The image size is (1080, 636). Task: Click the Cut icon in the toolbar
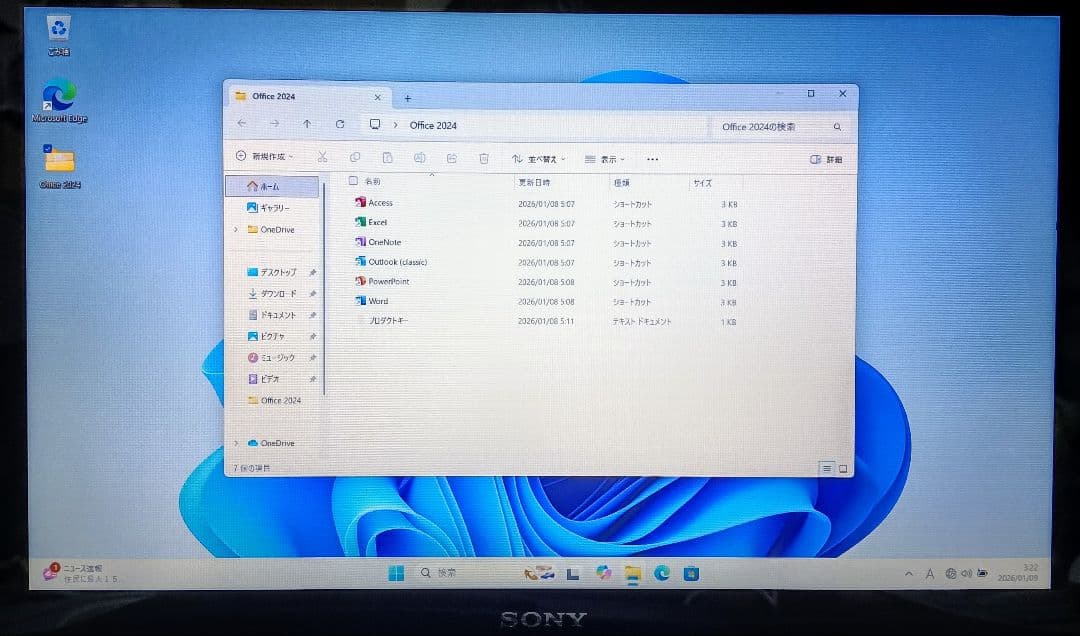tap(322, 158)
